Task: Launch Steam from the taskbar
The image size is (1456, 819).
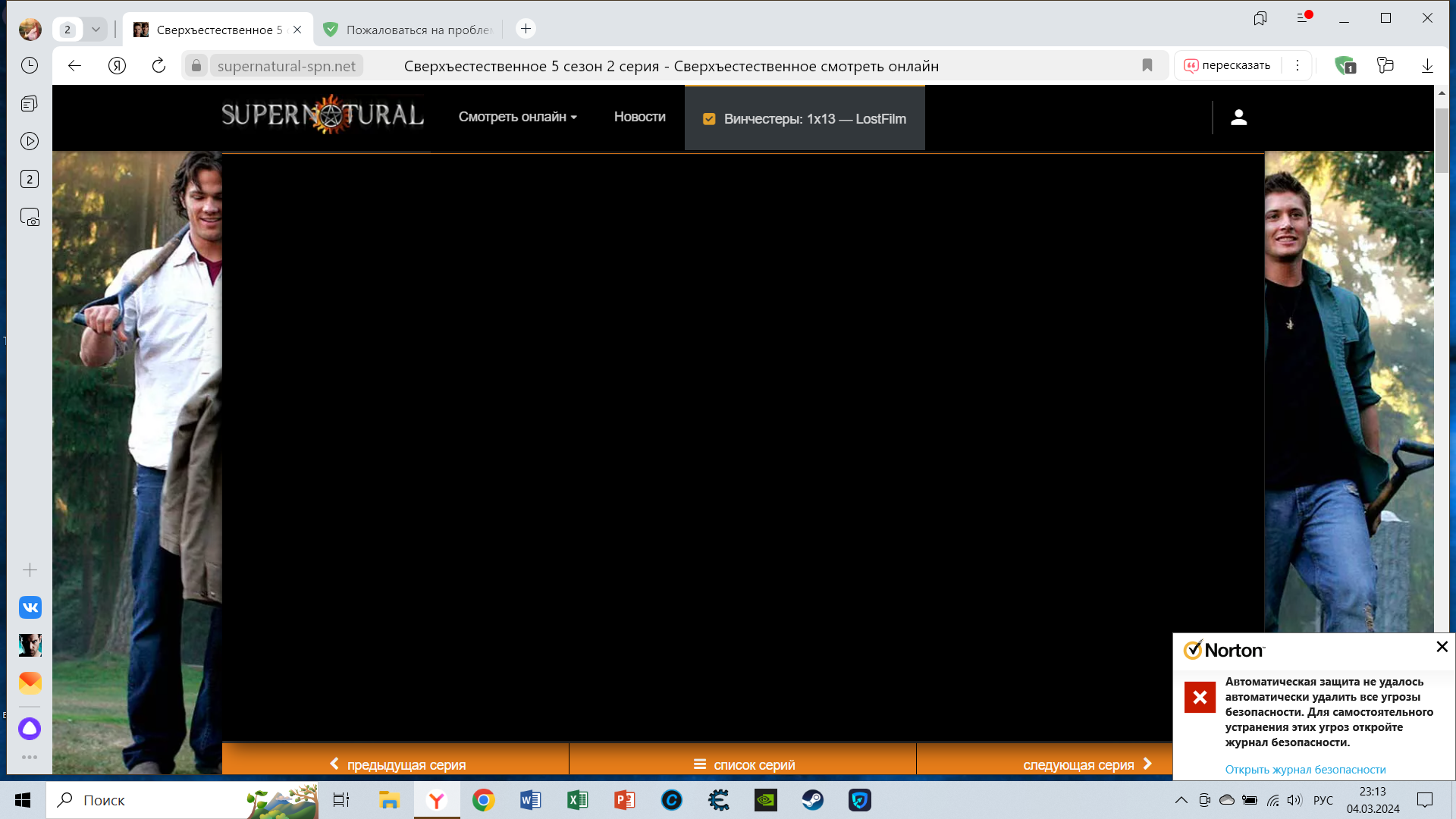Action: pos(812,800)
